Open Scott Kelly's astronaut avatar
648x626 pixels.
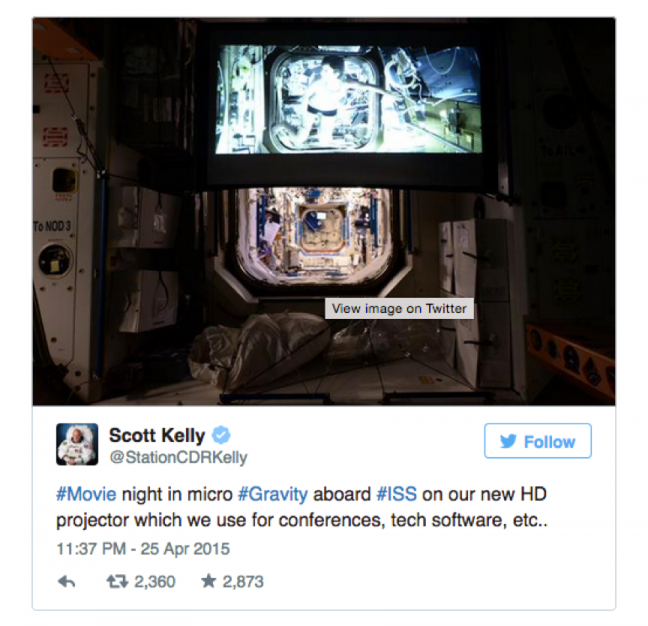(77, 444)
